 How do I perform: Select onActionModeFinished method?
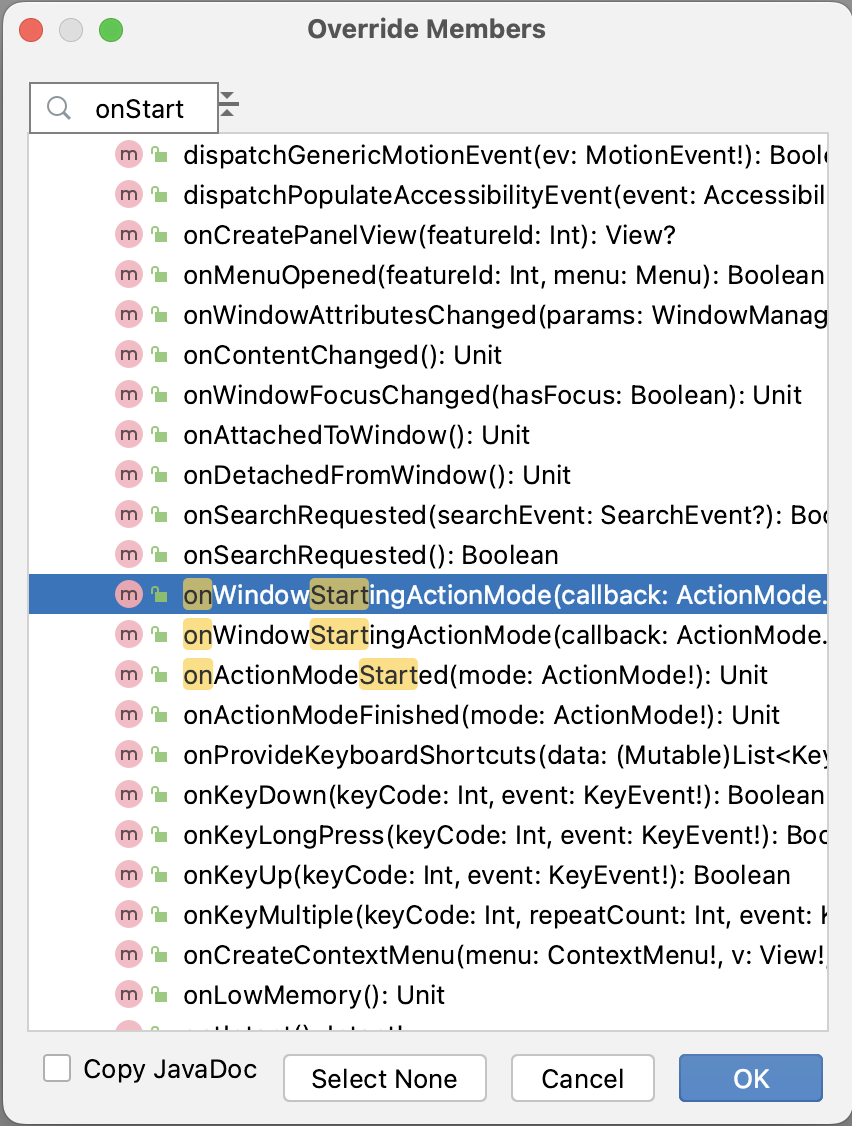click(481, 715)
